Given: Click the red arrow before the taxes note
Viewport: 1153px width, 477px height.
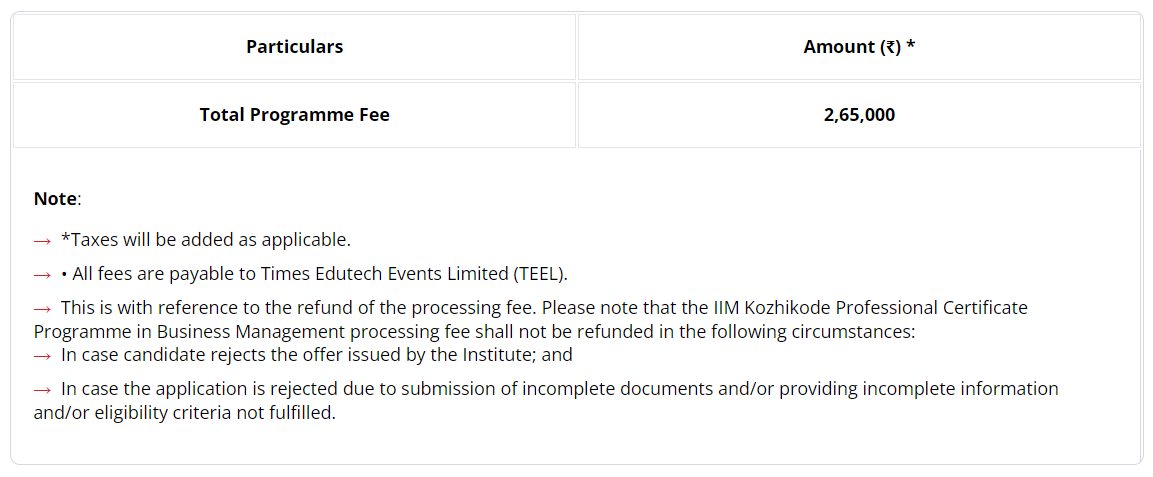Looking at the screenshot, I should [43, 240].
